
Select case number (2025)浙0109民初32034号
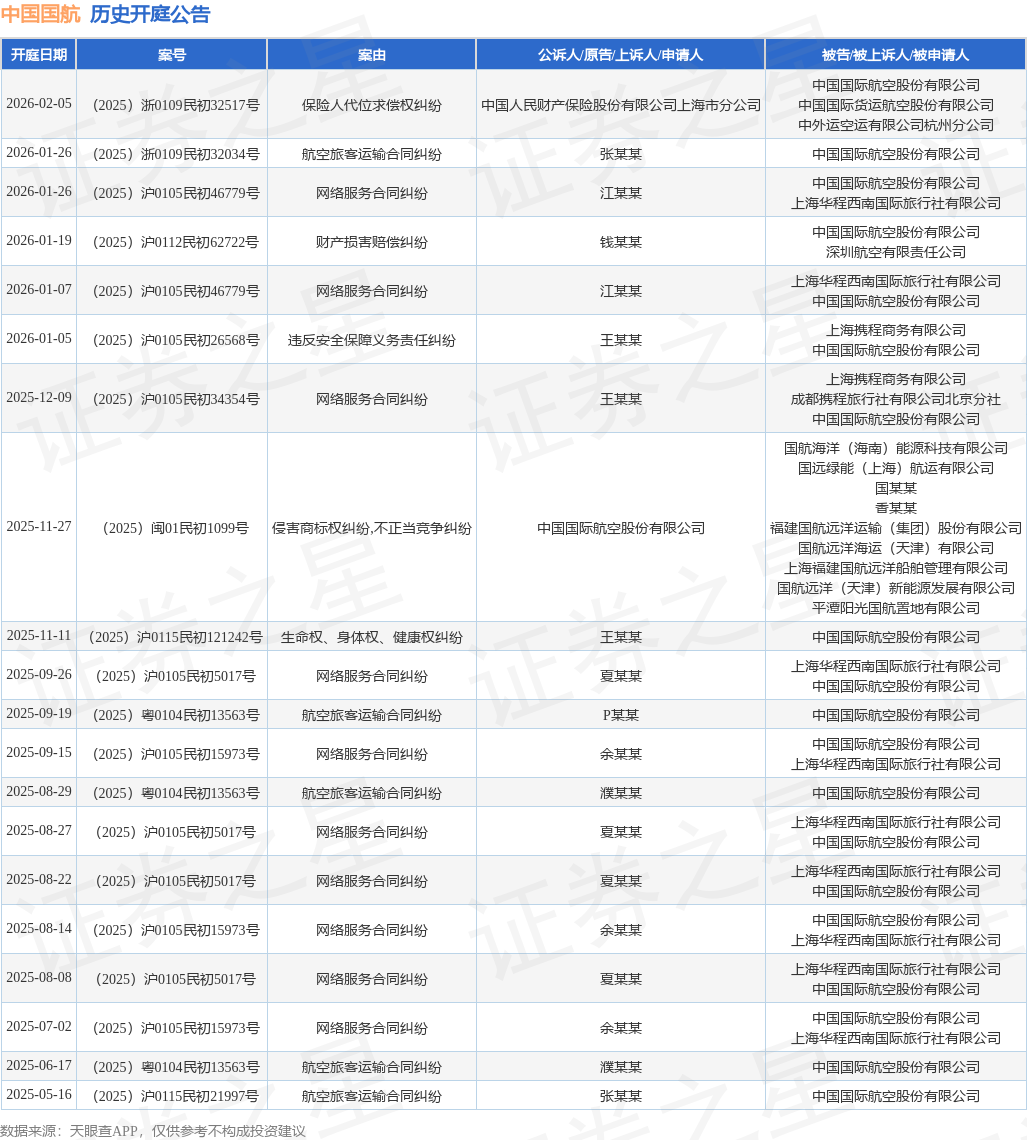(x=172, y=154)
